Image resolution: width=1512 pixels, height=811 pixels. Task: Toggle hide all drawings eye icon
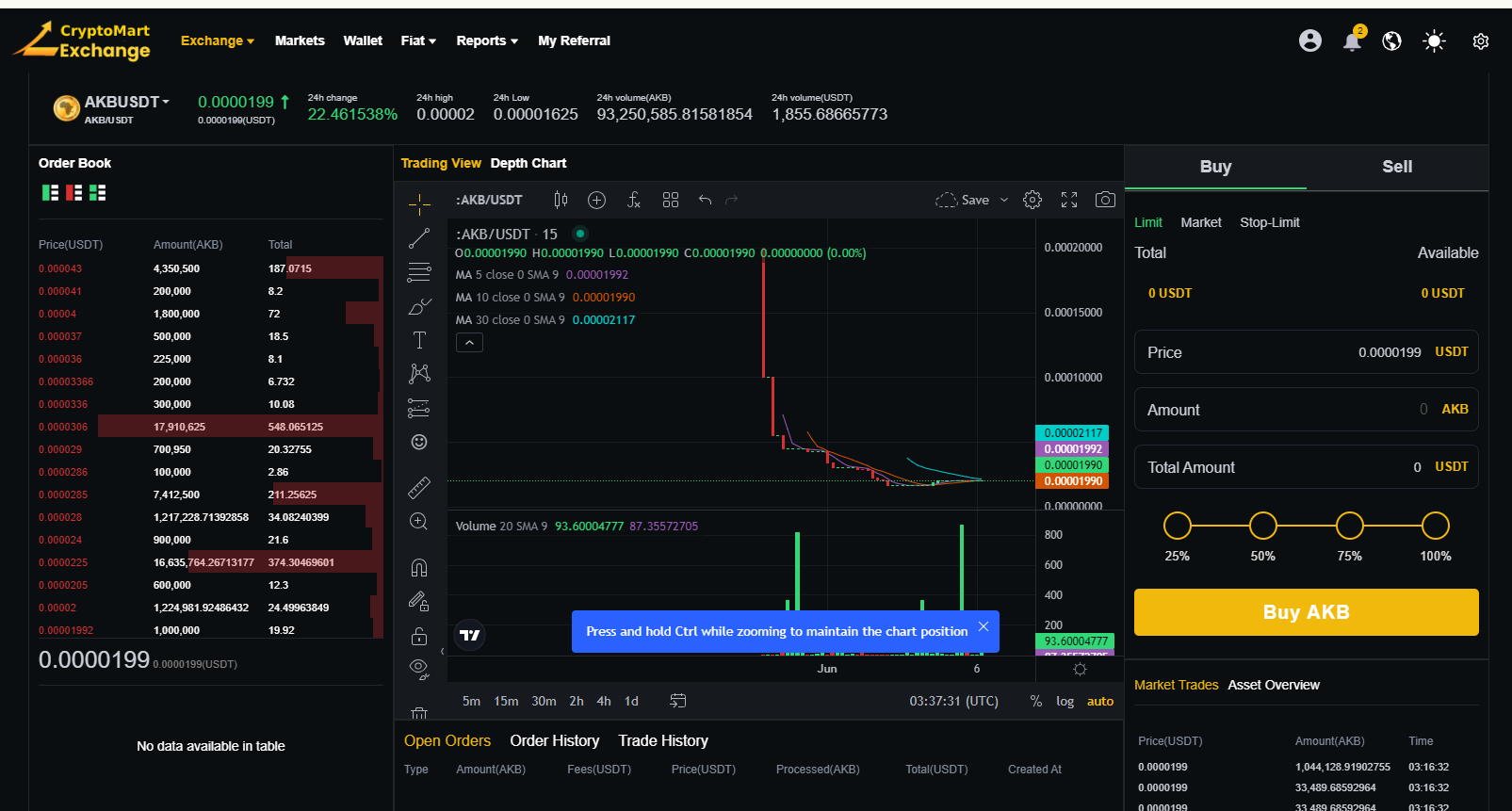click(x=419, y=670)
